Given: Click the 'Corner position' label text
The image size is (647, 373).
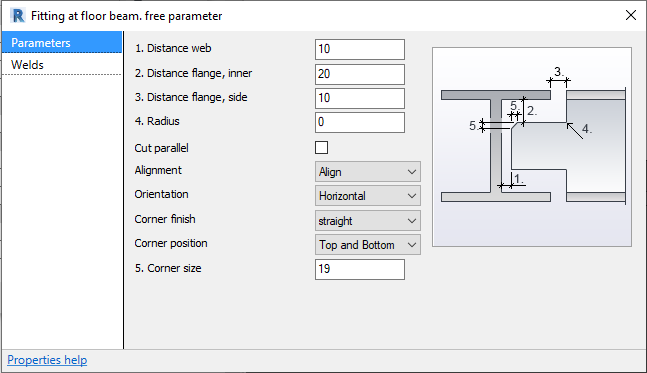Looking at the screenshot, I should click(171, 243).
